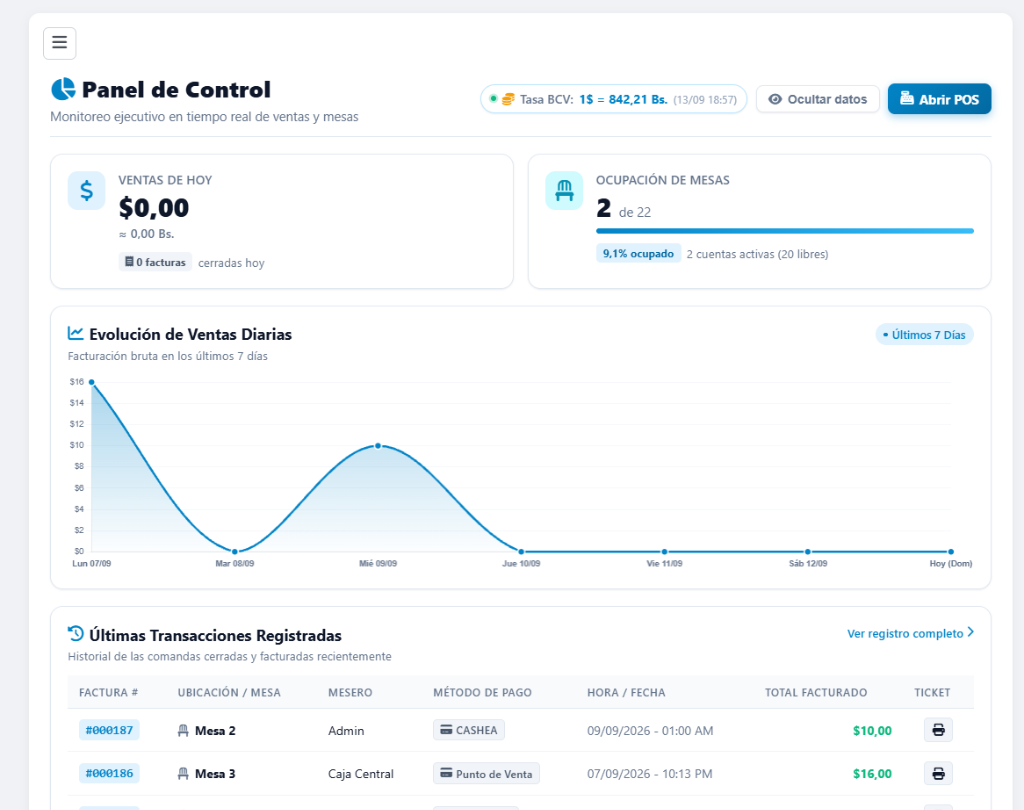Image resolution: width=1024 pixels, height=810 pixels.
Task: Click the Punto de Venta payment badge
Action: [487, 773]
